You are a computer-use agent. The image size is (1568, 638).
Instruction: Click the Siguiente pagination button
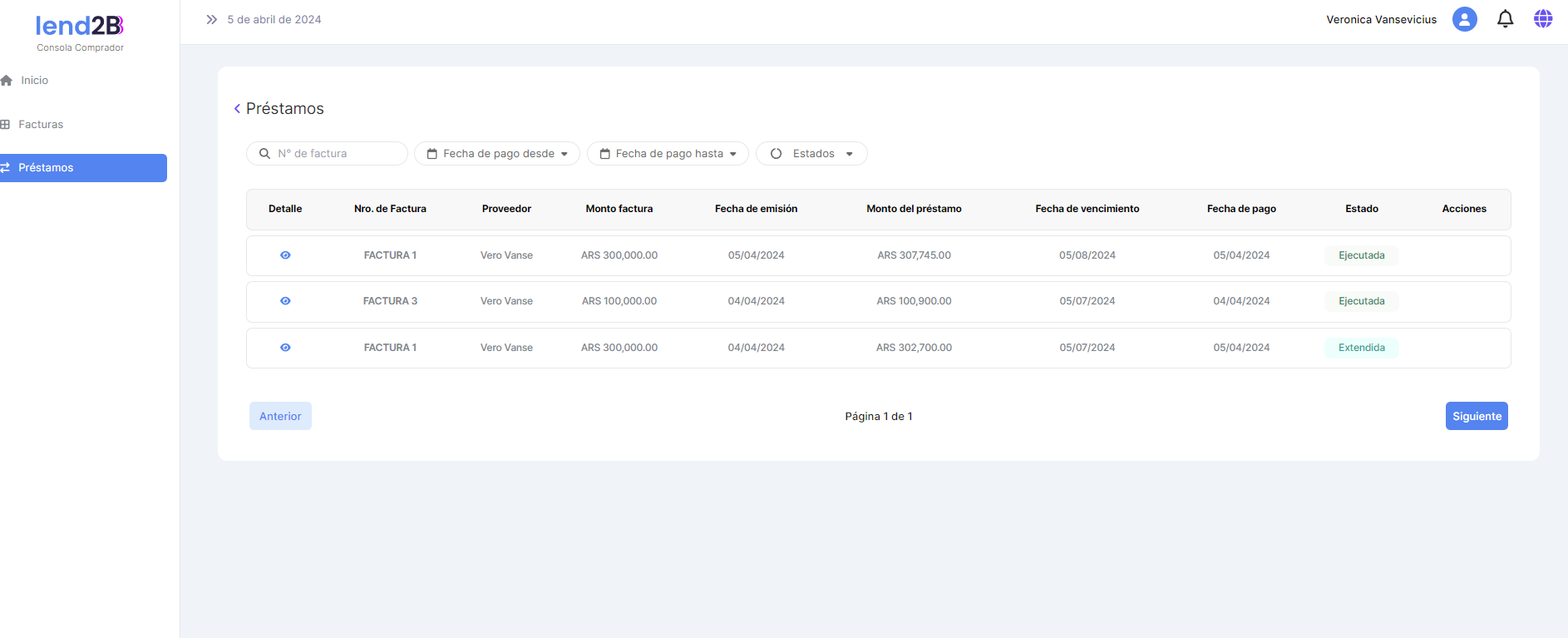pyautogui.click(x=1476, y=416)
